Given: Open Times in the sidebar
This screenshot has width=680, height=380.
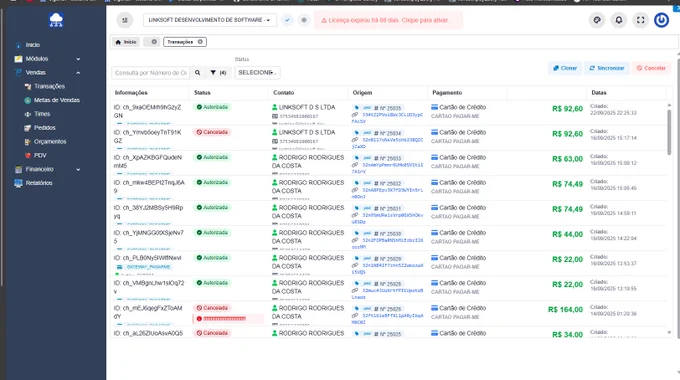Looking at the screenshot, I should pos(42,114).
